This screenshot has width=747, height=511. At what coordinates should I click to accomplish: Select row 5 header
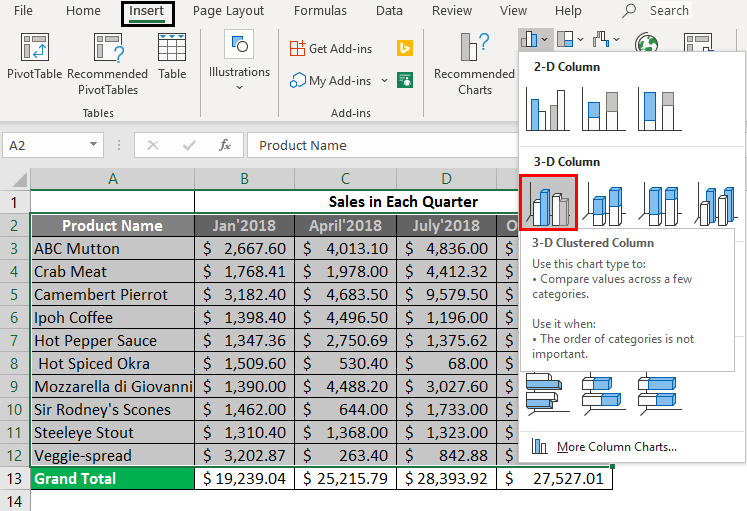(15, 295)
